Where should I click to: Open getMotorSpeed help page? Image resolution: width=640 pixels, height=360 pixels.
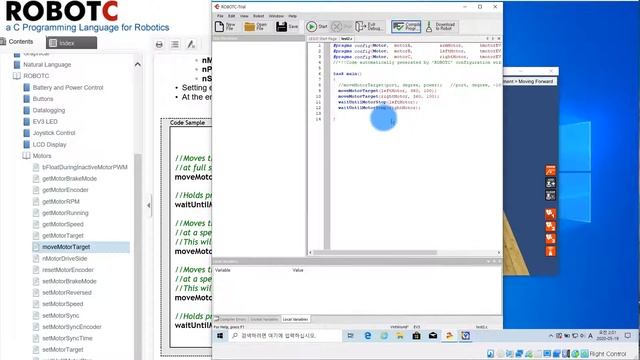(62, 224)
